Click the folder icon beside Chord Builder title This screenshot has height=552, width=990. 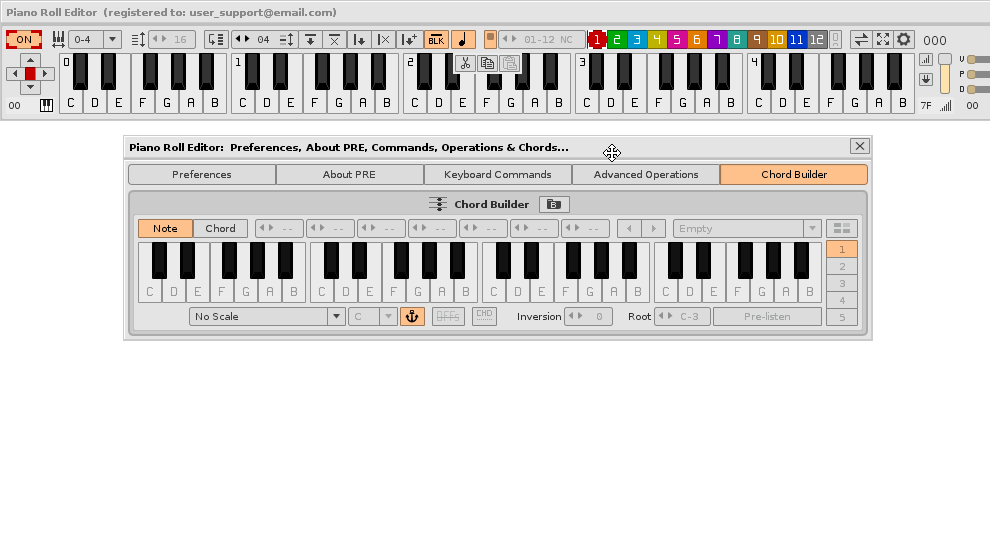click(x=554, y=205)
